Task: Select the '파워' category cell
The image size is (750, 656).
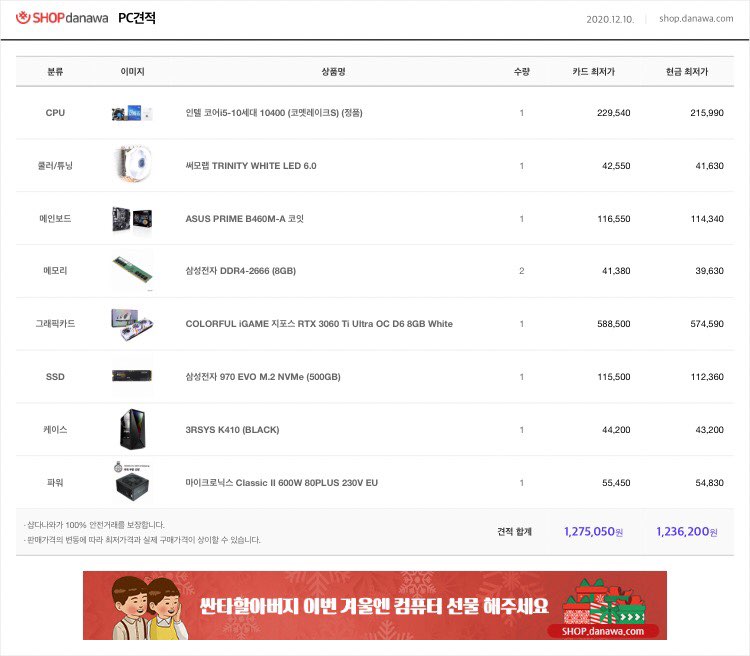Action: 55,483
